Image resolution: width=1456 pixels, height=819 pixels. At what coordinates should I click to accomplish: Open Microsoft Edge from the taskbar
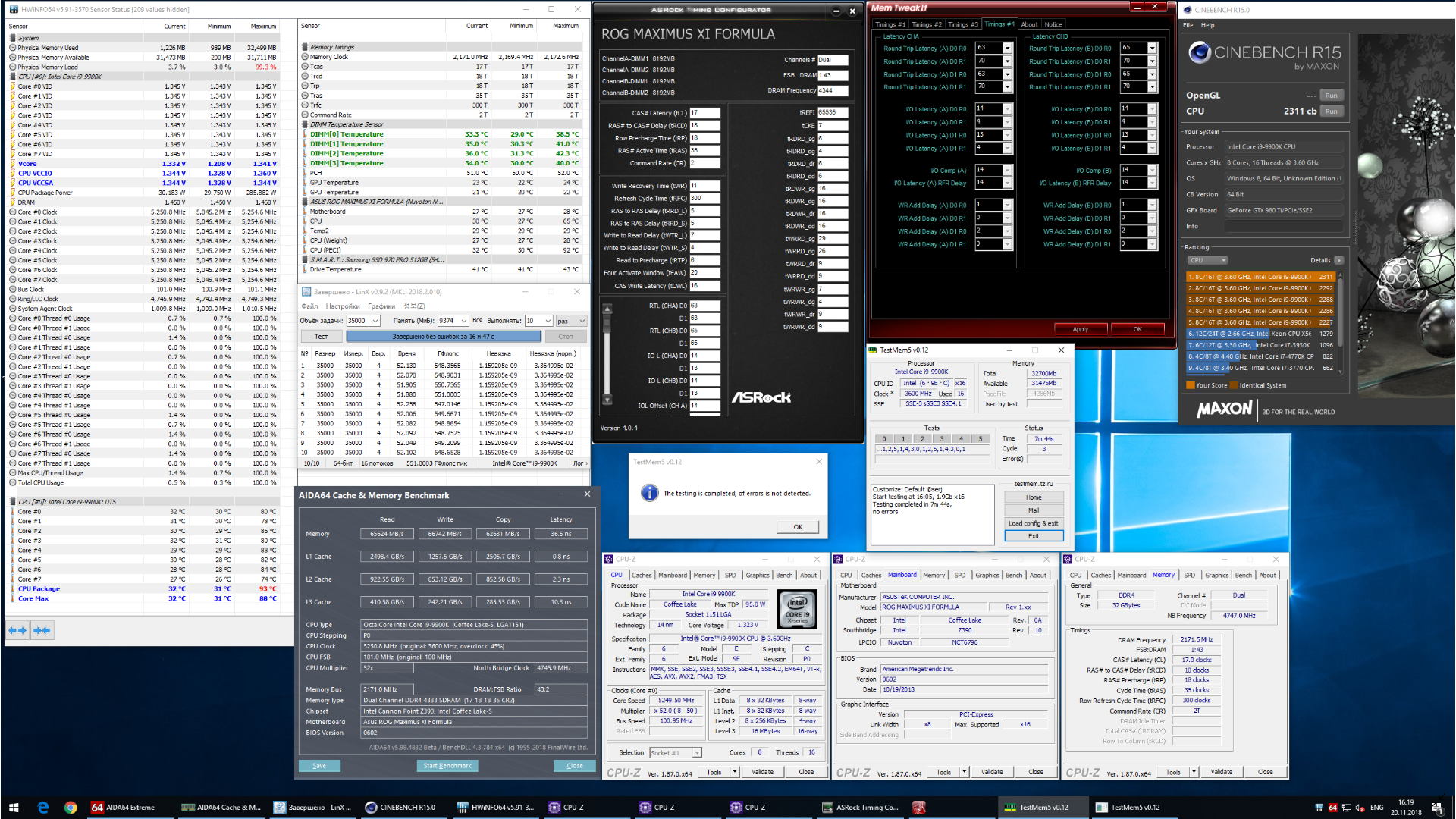click(x=43, y=808)
